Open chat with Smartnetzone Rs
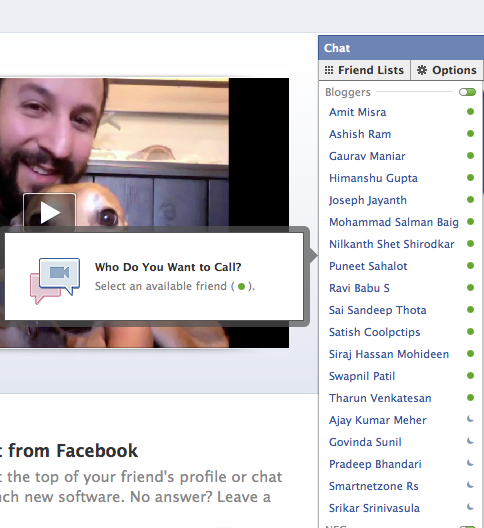This screenshot has height=528, width=484. click(x=374, y=486)
